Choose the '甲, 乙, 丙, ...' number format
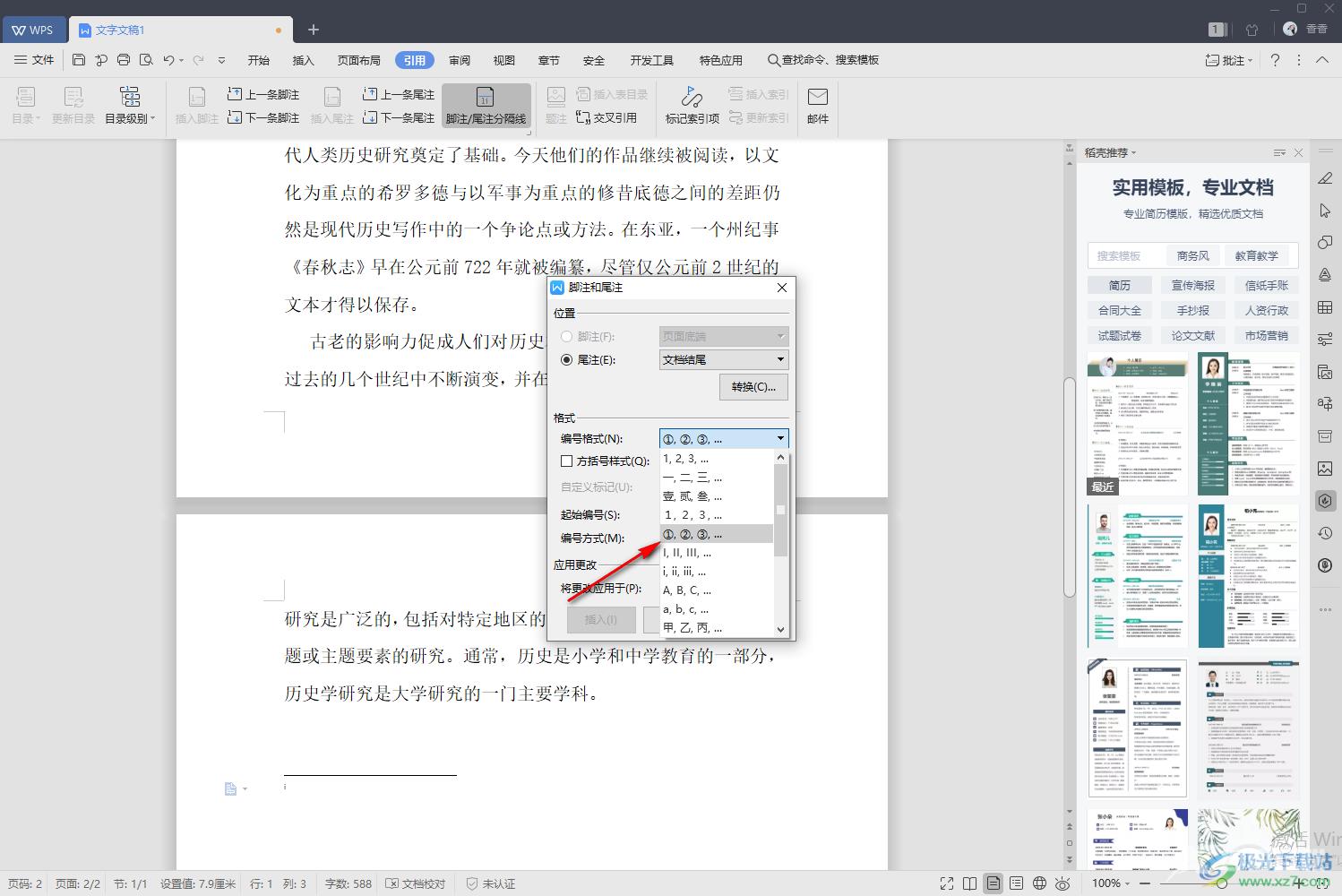The width and height of the screenshot is (1342, 896). [717, 627]
